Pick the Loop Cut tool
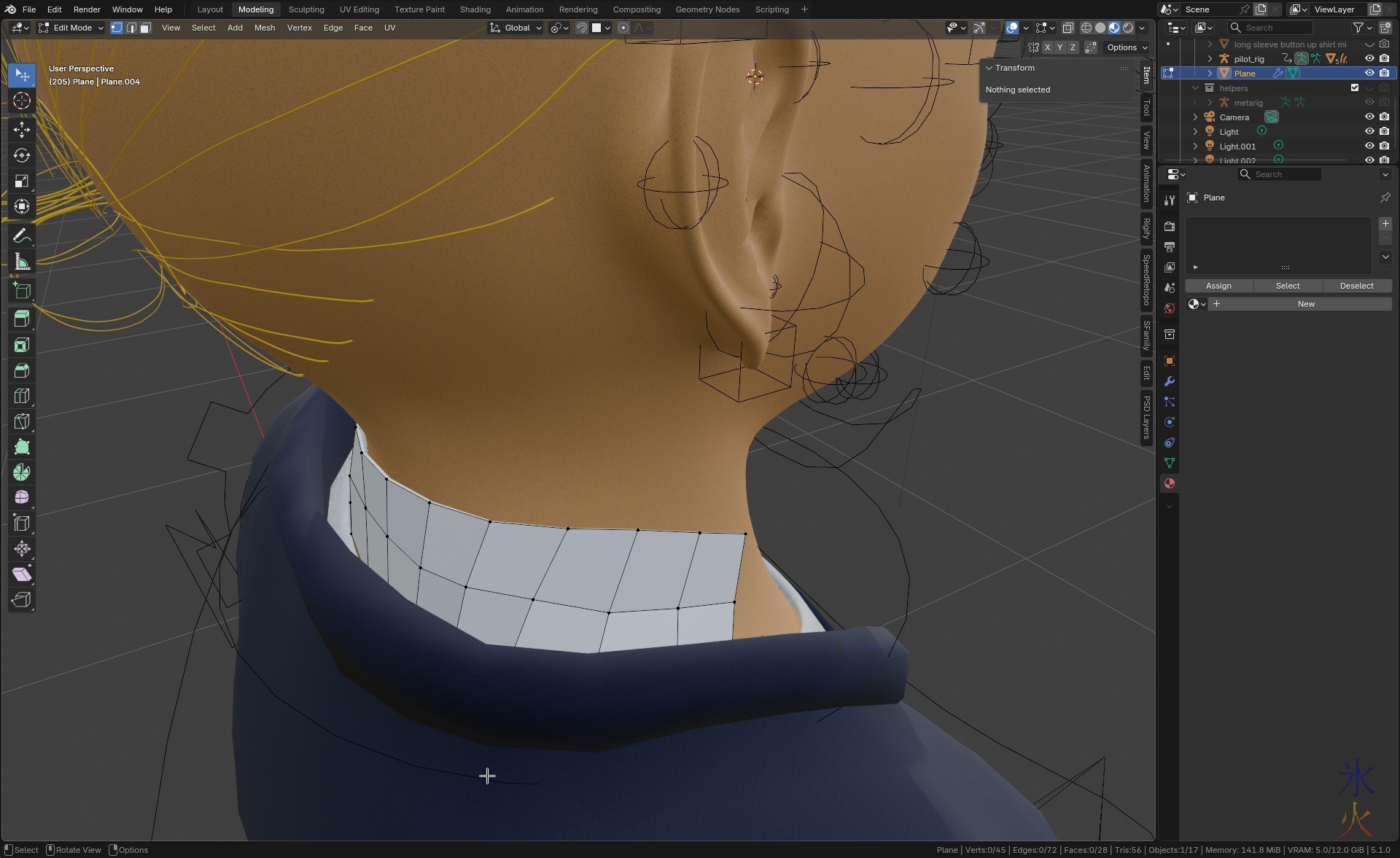The image size is (1400, 858). pyautogui.click(x=22, y=396)
